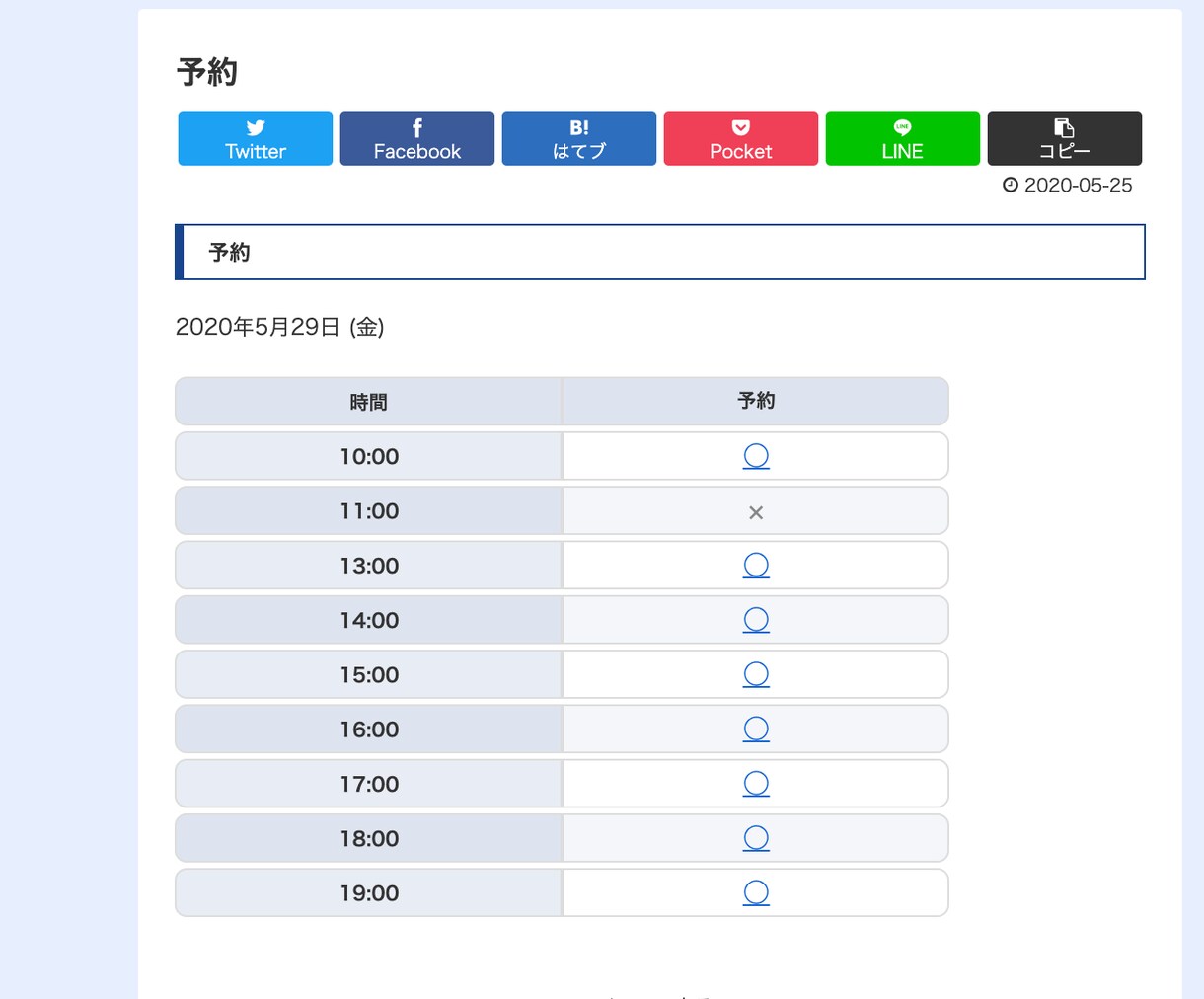The height and width of the screenshot is (999, 1204).
Task: Reserve the 16:00 slot circle
Action: click(x=756, y=730)
